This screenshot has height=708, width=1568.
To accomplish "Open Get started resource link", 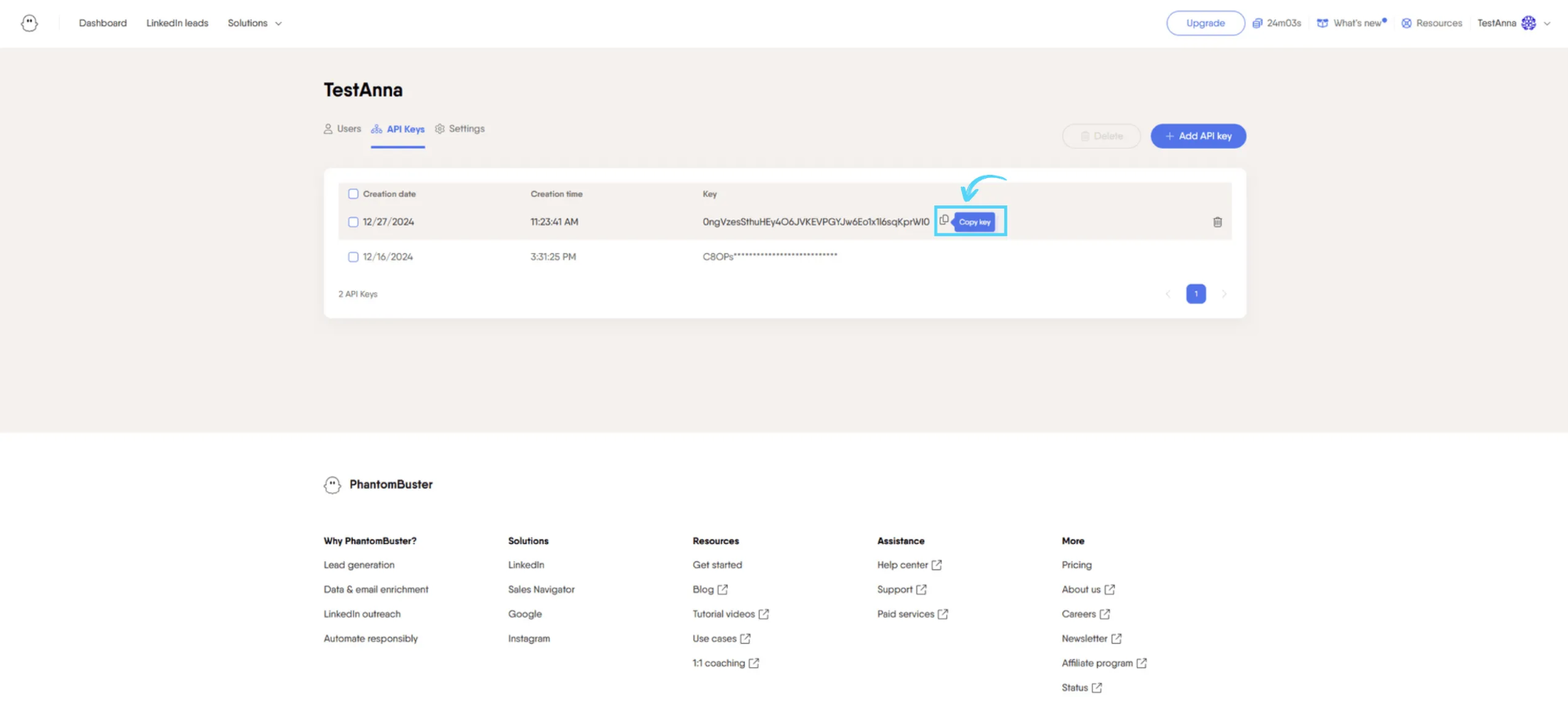I will coord(717,565).
